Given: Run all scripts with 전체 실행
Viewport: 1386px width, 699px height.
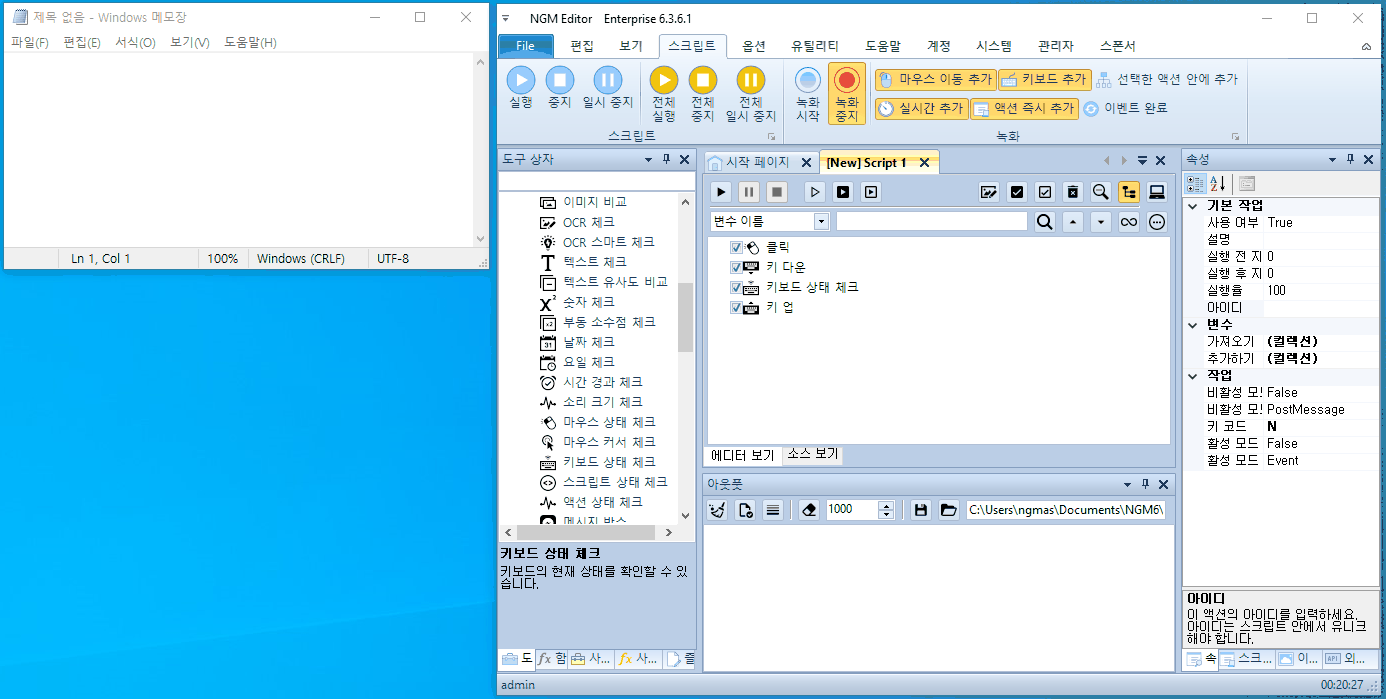Looking at the screenshot, I should point(664,94).
